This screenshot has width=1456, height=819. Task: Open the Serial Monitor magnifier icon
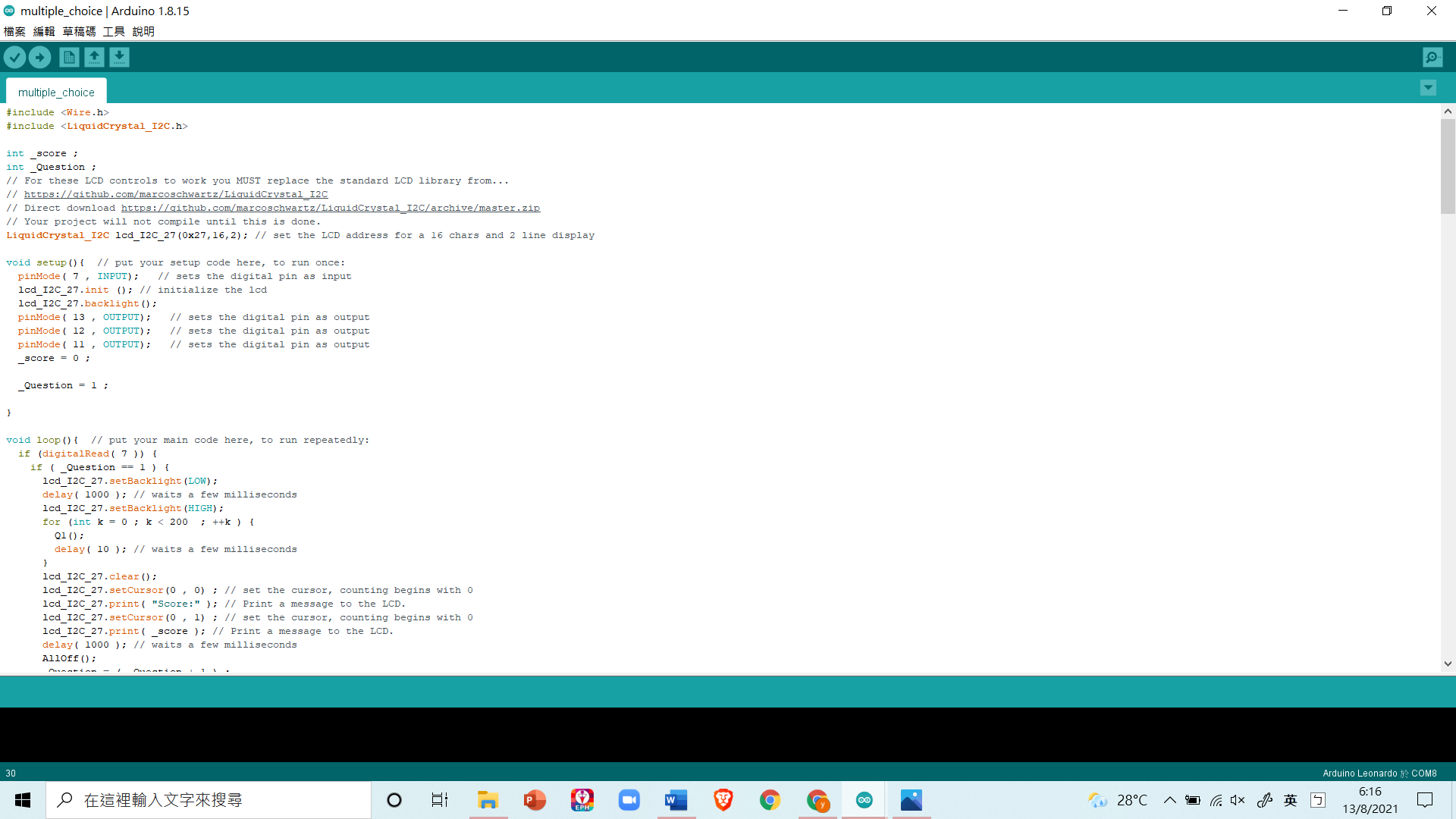[1432, 57]
